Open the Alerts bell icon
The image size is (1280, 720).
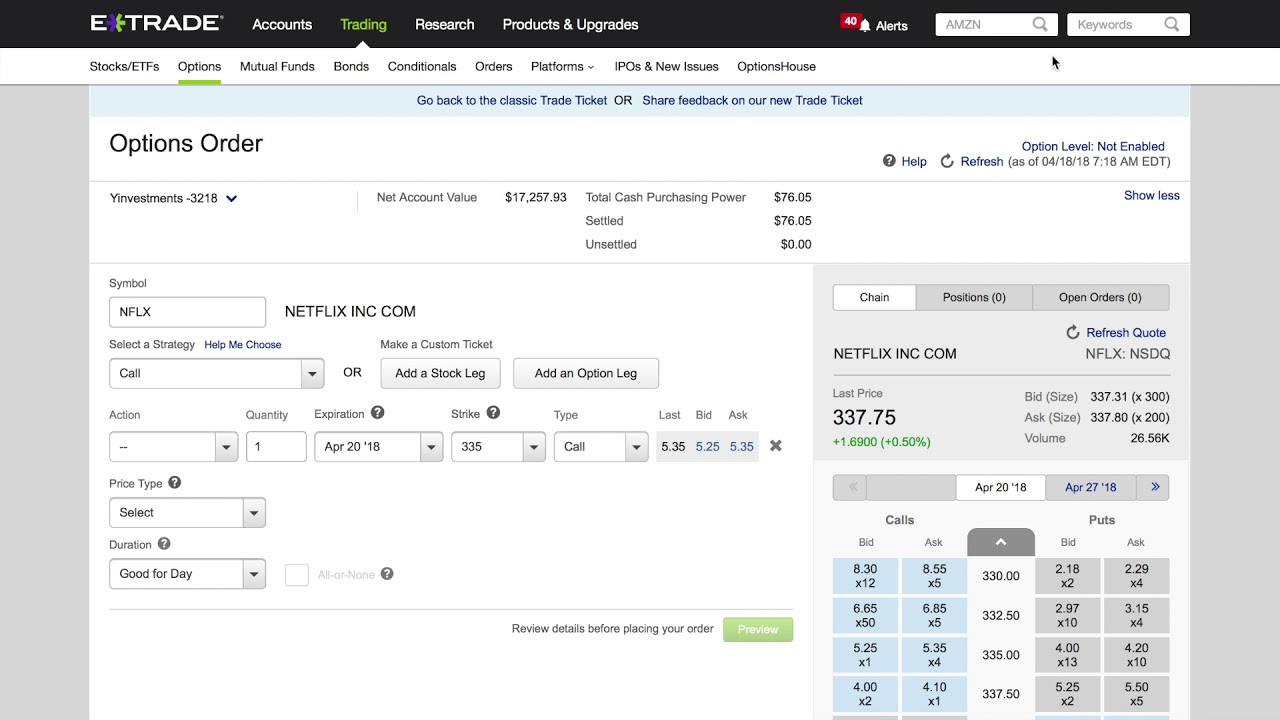865,26
